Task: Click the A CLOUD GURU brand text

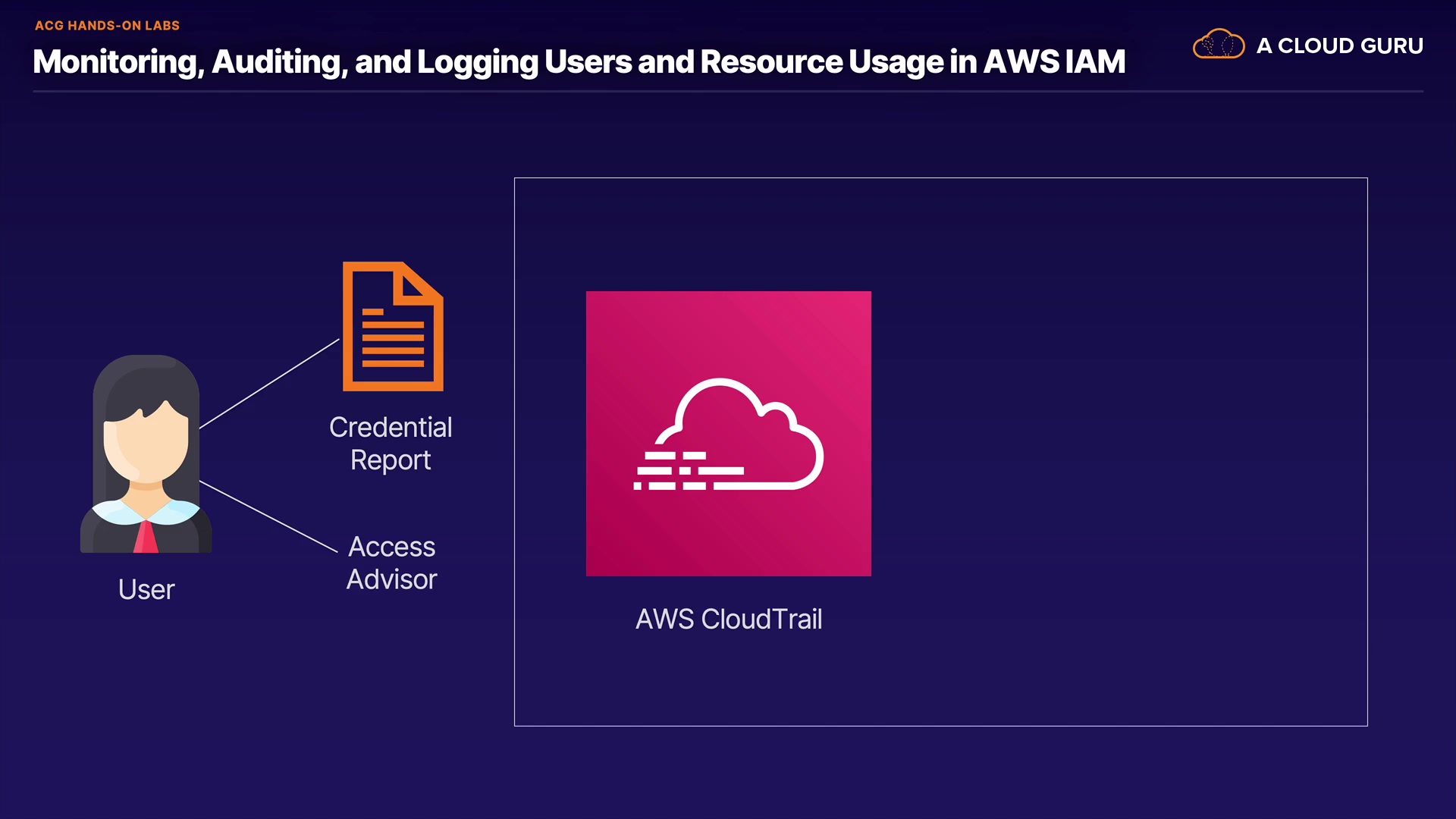Action: pyautogui.click(x=1339, y=45)
